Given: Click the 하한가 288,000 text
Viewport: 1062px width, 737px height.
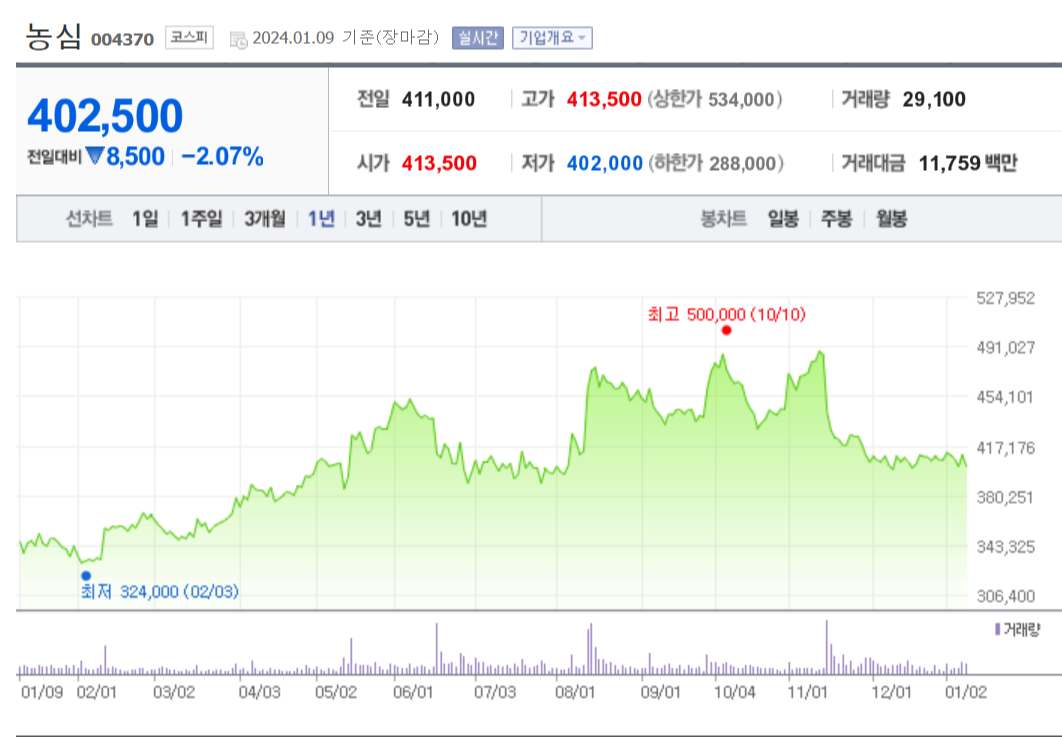Looking at the screenshot, I should (716, 163).
